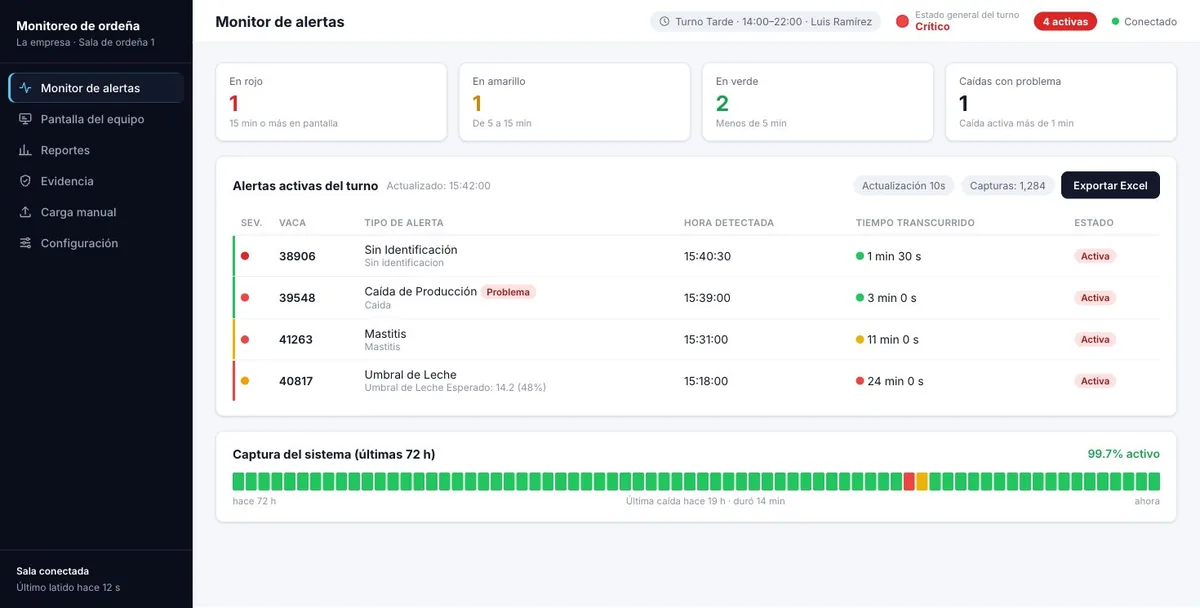Open Monitor de alertas section
Viewport: 1200px width, 608px height.
96,88
